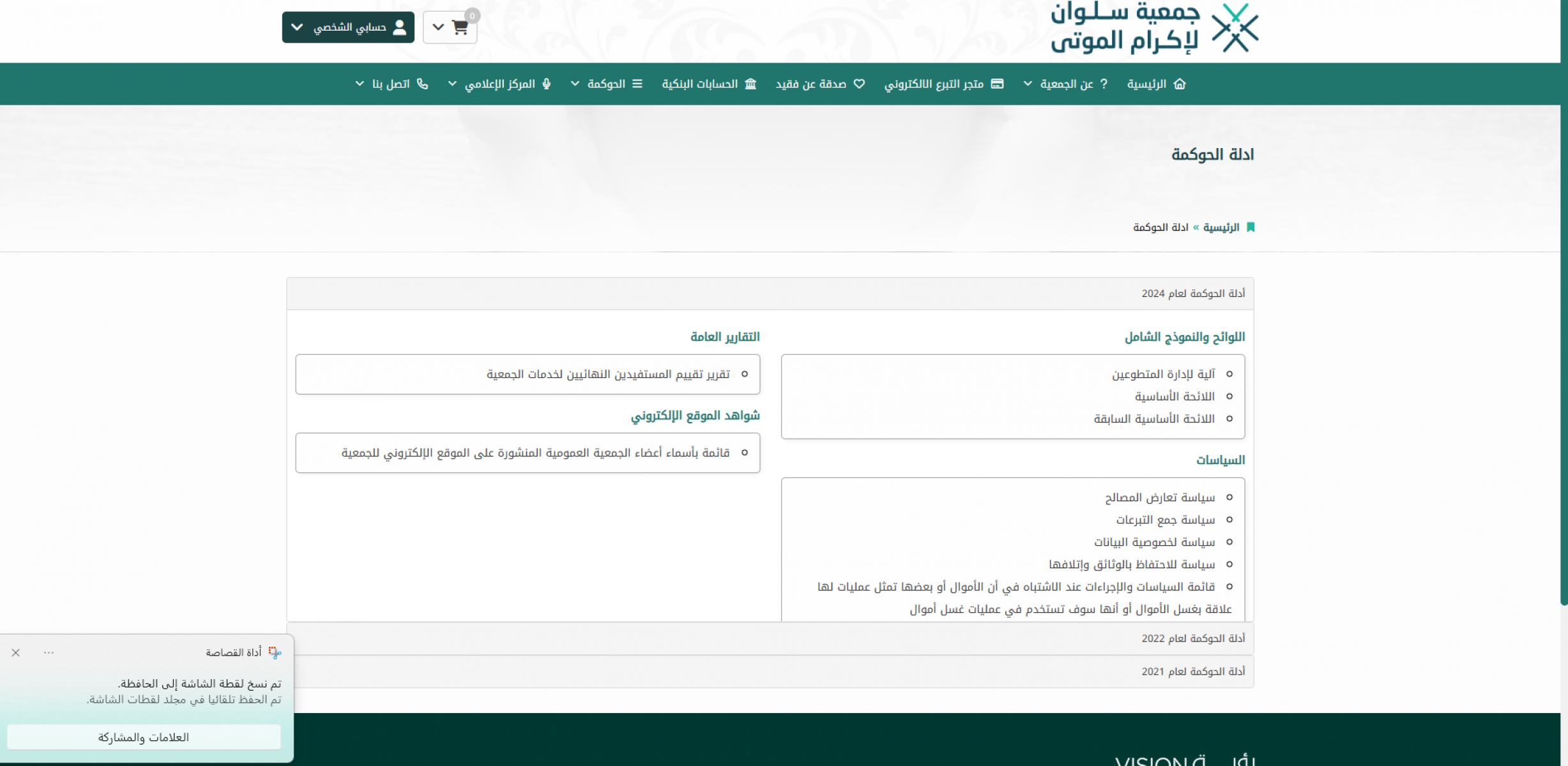Open اللائحة الأساسية document link
The width and height of the screenshot is (1568, 766).
coord(1175,396)
